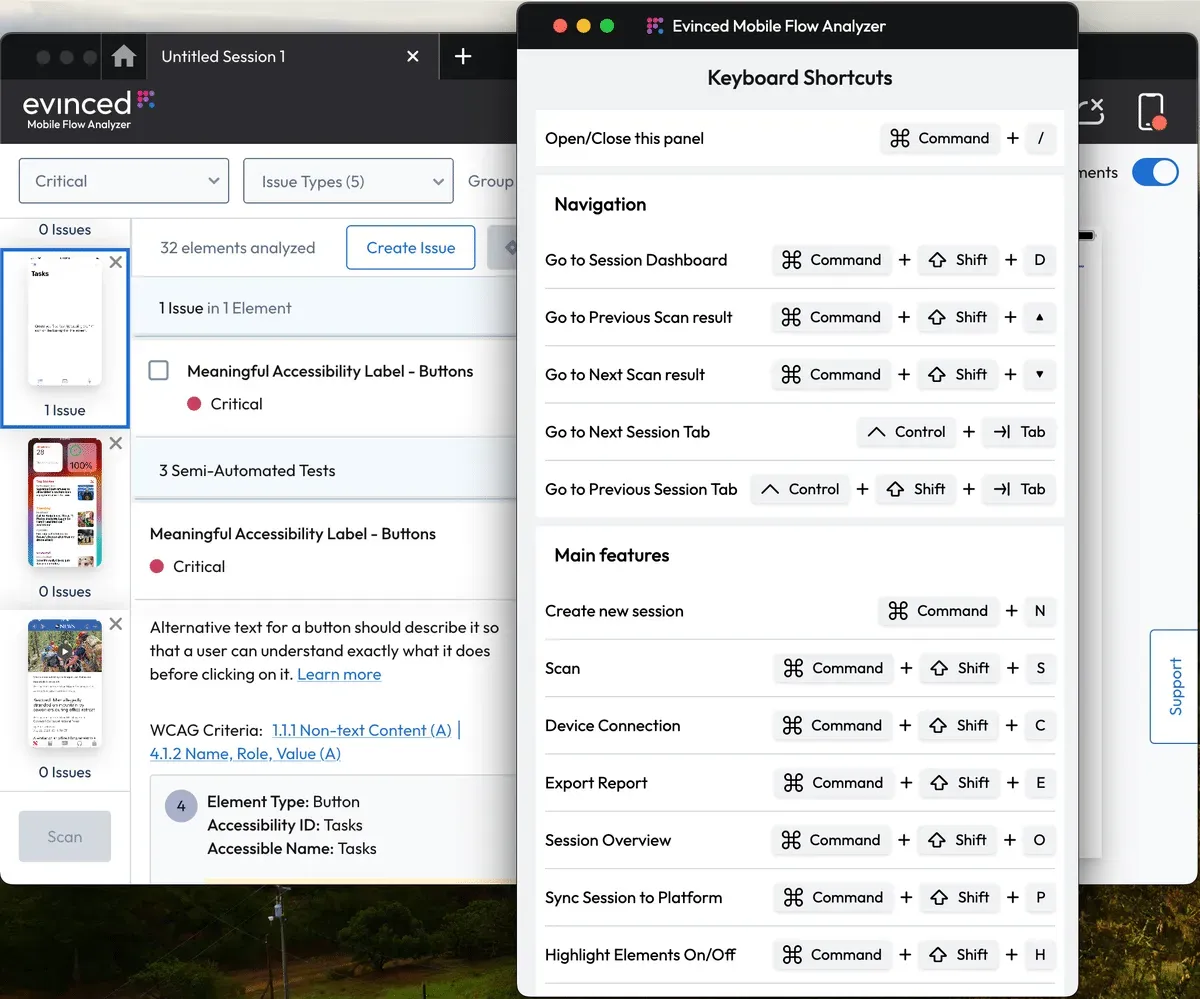Click the Tab key in the Next Session Tab row
Viewport: 1200px width, 999px height.
click(1019, 432)
